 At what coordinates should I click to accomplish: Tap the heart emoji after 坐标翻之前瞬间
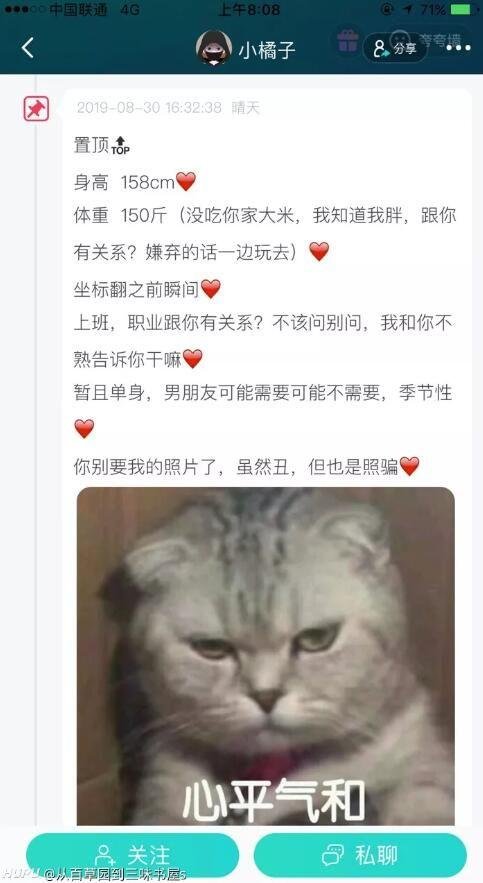click(211, 289)
